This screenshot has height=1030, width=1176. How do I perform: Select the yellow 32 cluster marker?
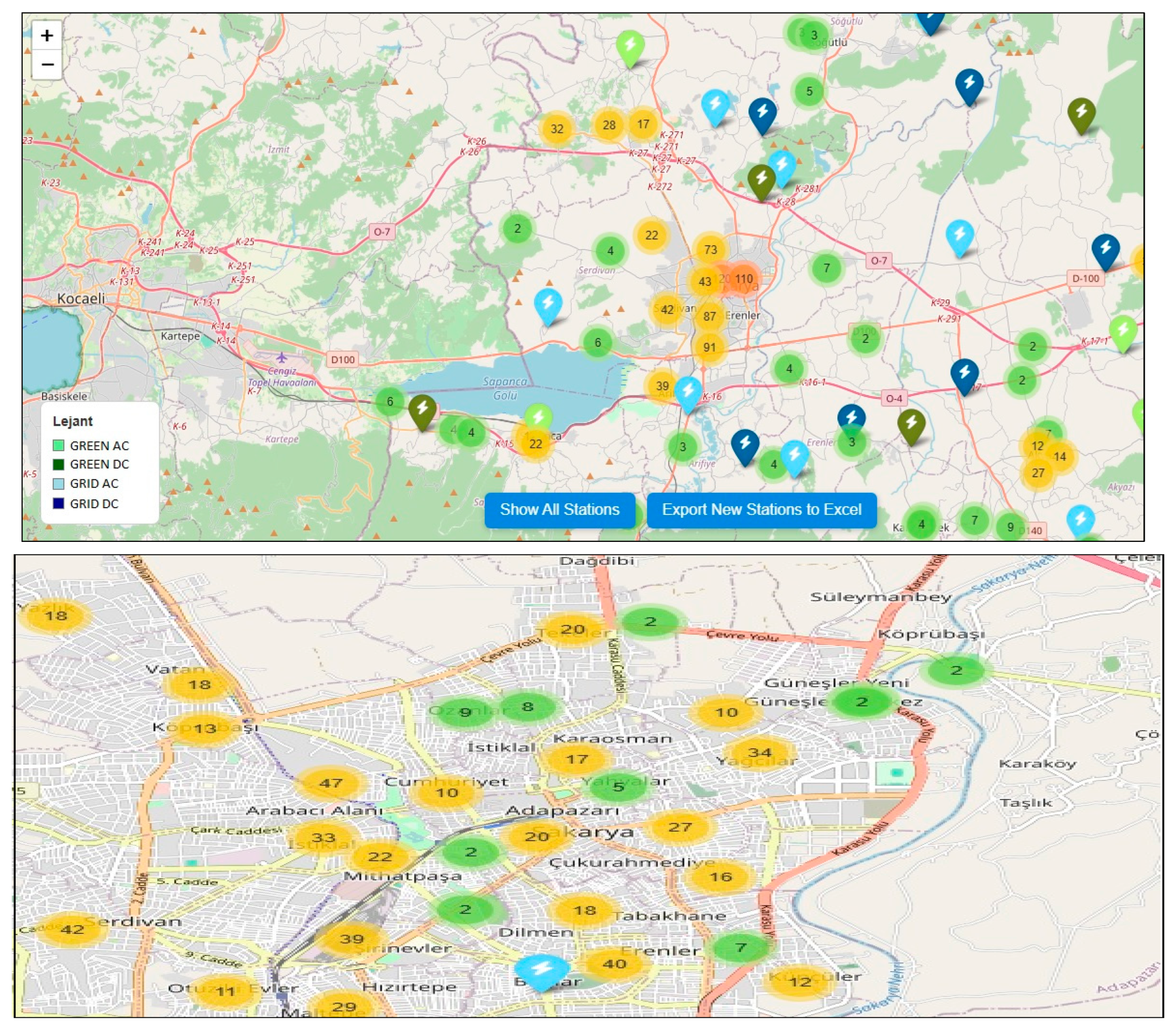tap(557, 129)
